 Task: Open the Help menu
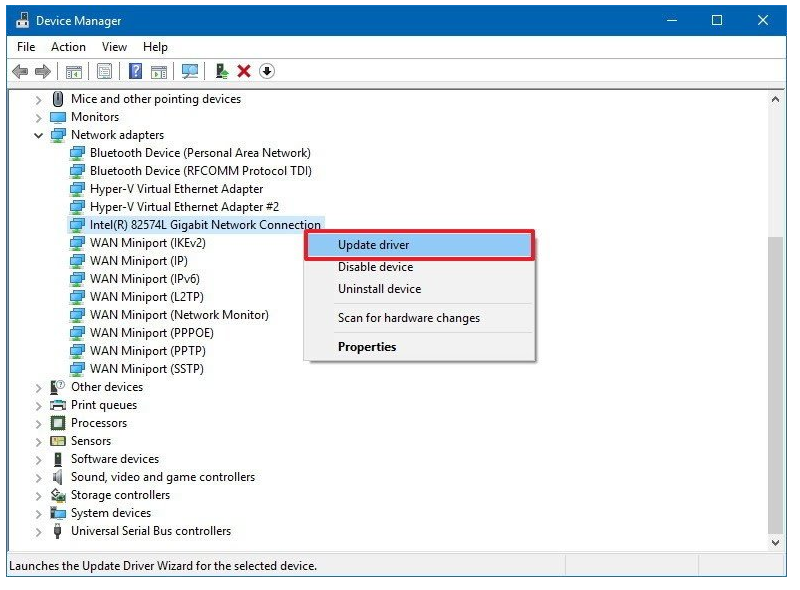[x=155, y=47]
